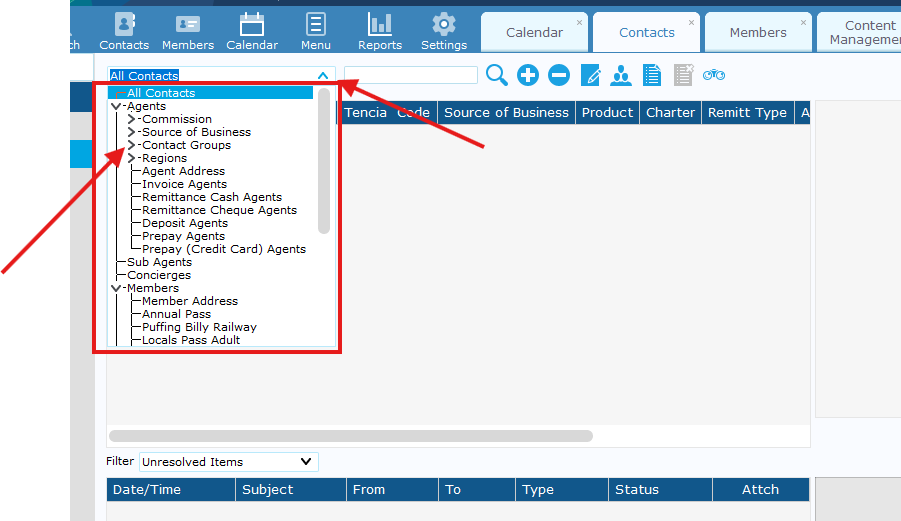The image size is (901, 521).
Task: Click the plus add contact icon
Action: pyautogui.click(x=528, y=75)
